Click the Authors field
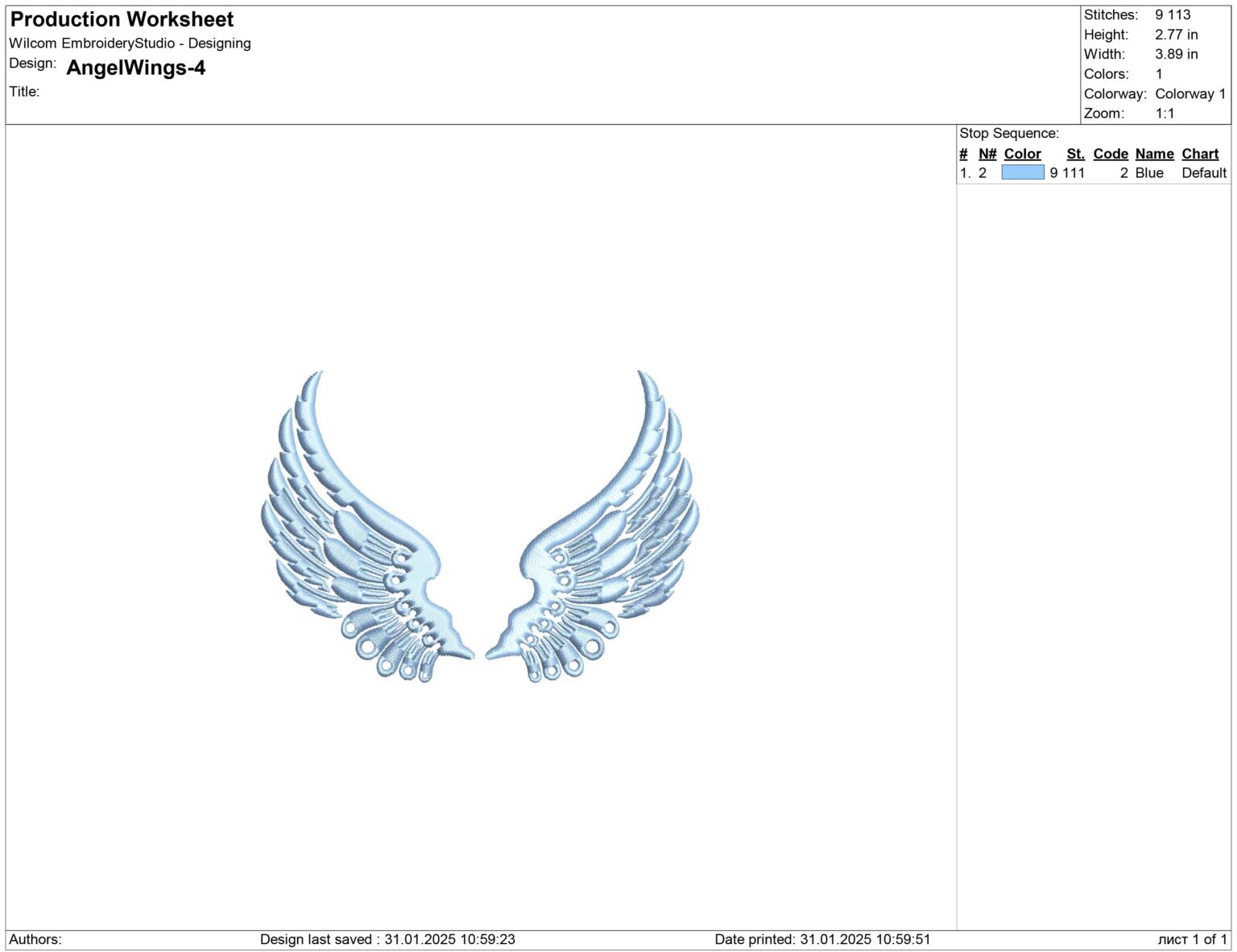Image resolution: width=1237 pixels, height=952 pixels. pos(39,938)
